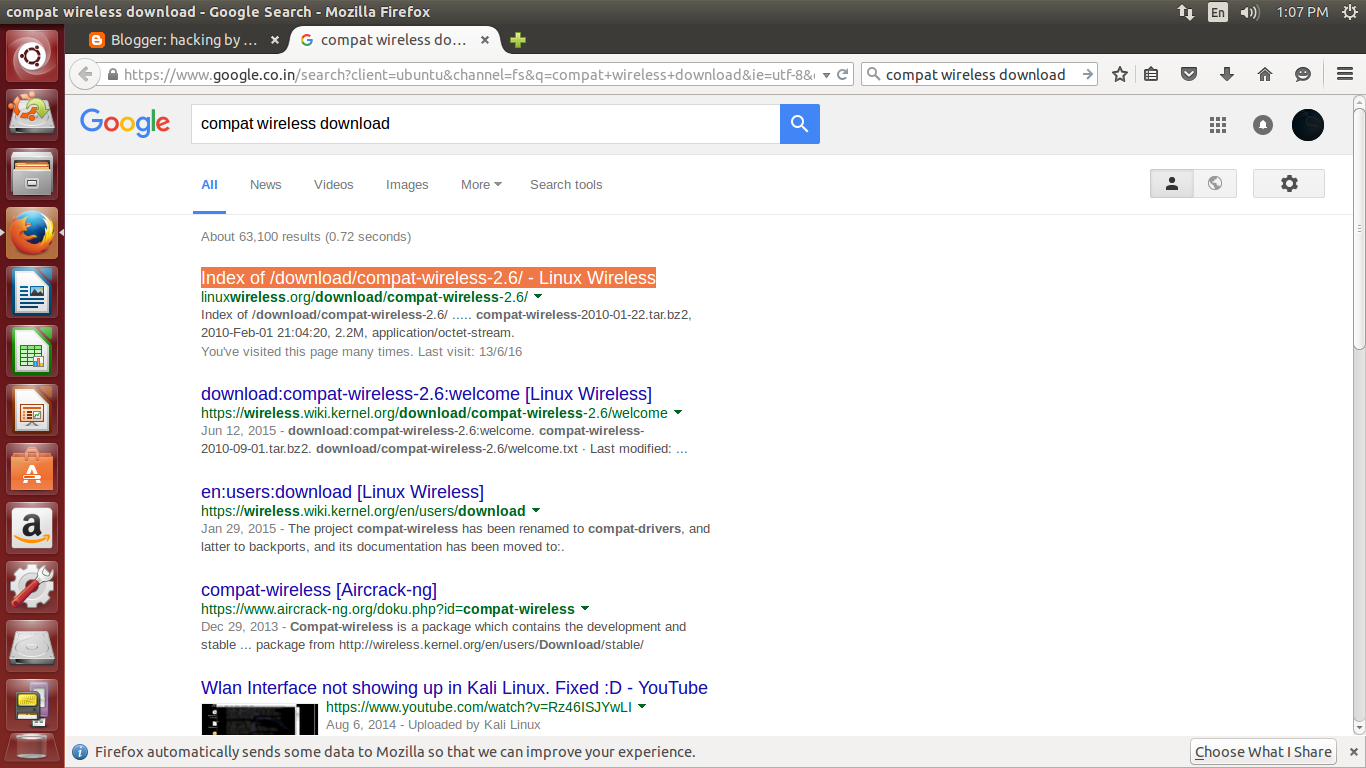
Task: Expand the More search categories dropdown
Action: 481,184
